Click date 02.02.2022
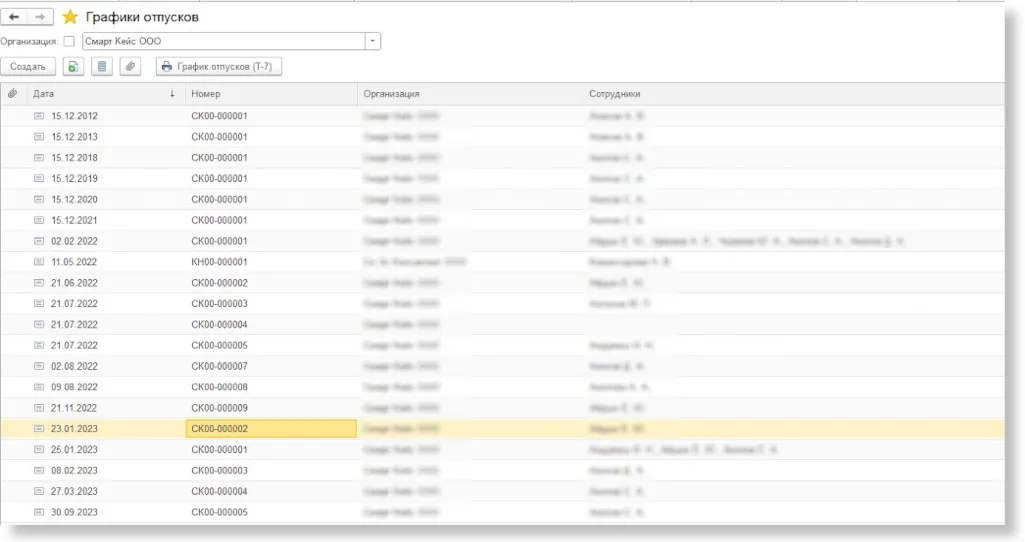This screenshot has height=542, width=1025. (x=75, y=241)
